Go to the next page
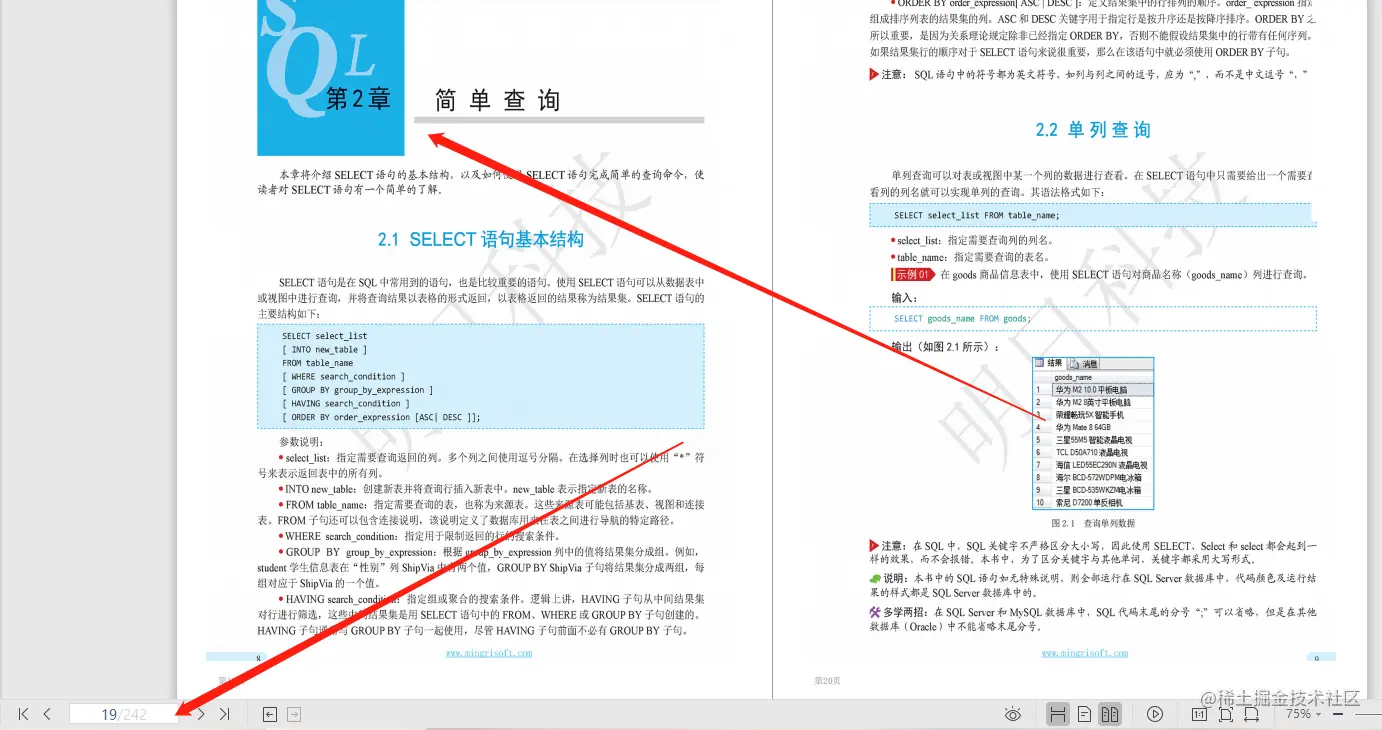 201,714
